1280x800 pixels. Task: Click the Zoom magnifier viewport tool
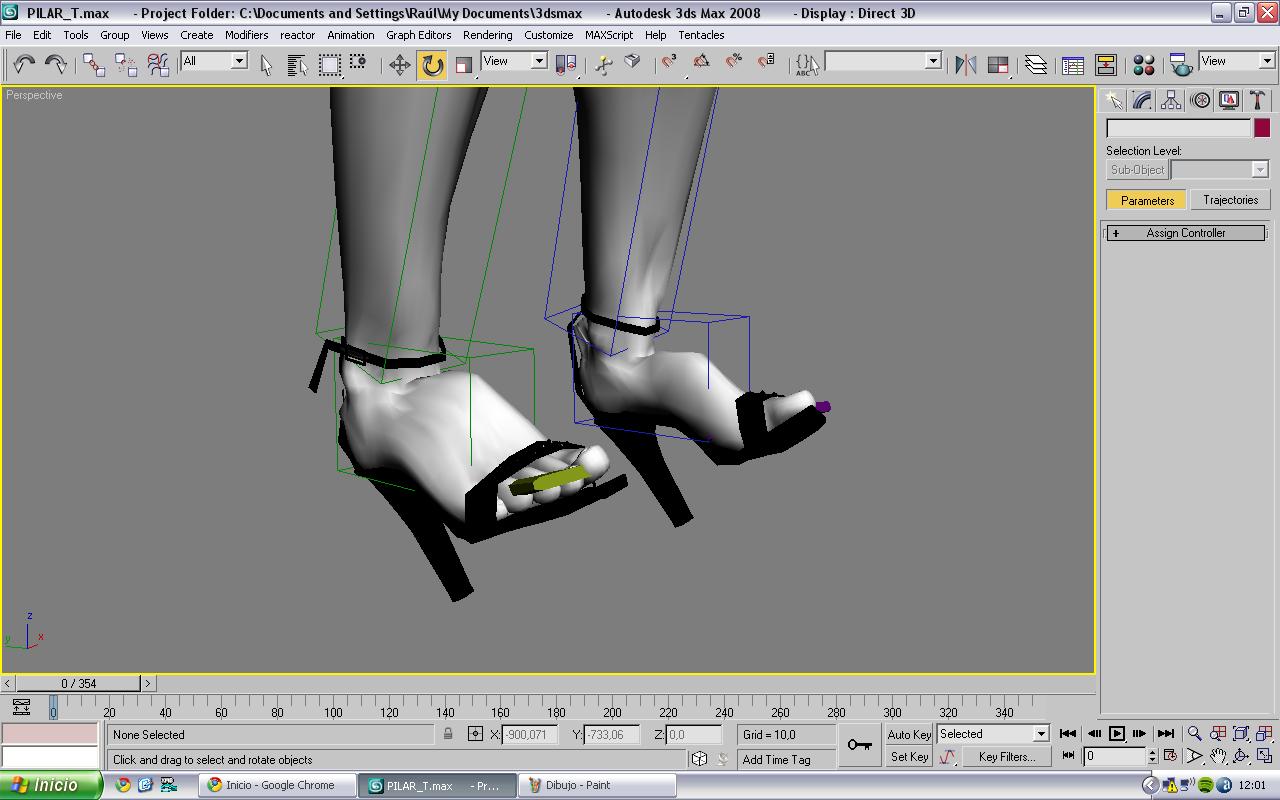click(1194, 734)
